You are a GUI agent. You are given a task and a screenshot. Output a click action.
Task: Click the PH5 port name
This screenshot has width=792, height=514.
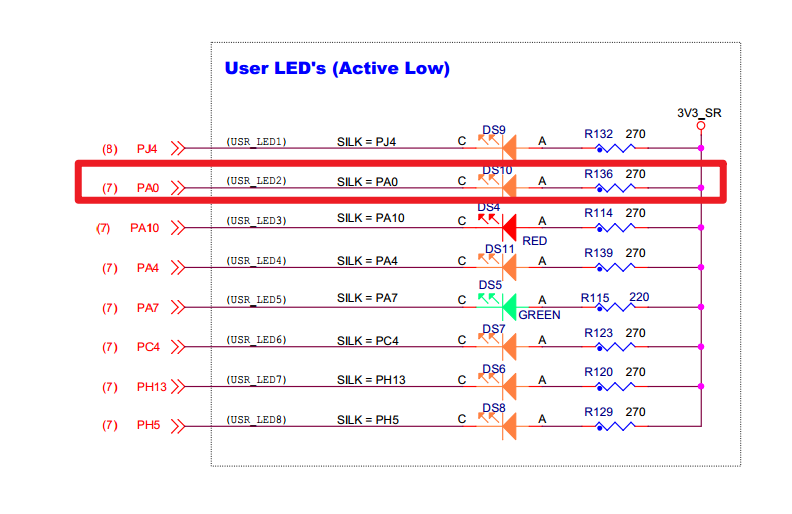click(148, 425)
